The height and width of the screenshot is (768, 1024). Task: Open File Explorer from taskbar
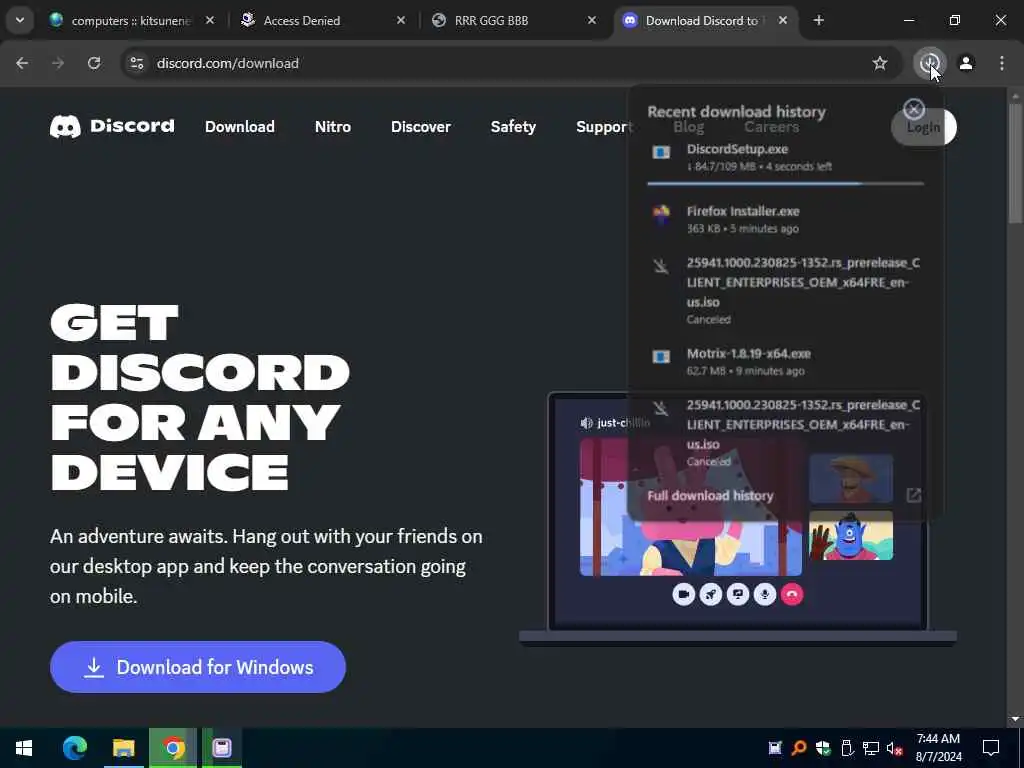123,748
